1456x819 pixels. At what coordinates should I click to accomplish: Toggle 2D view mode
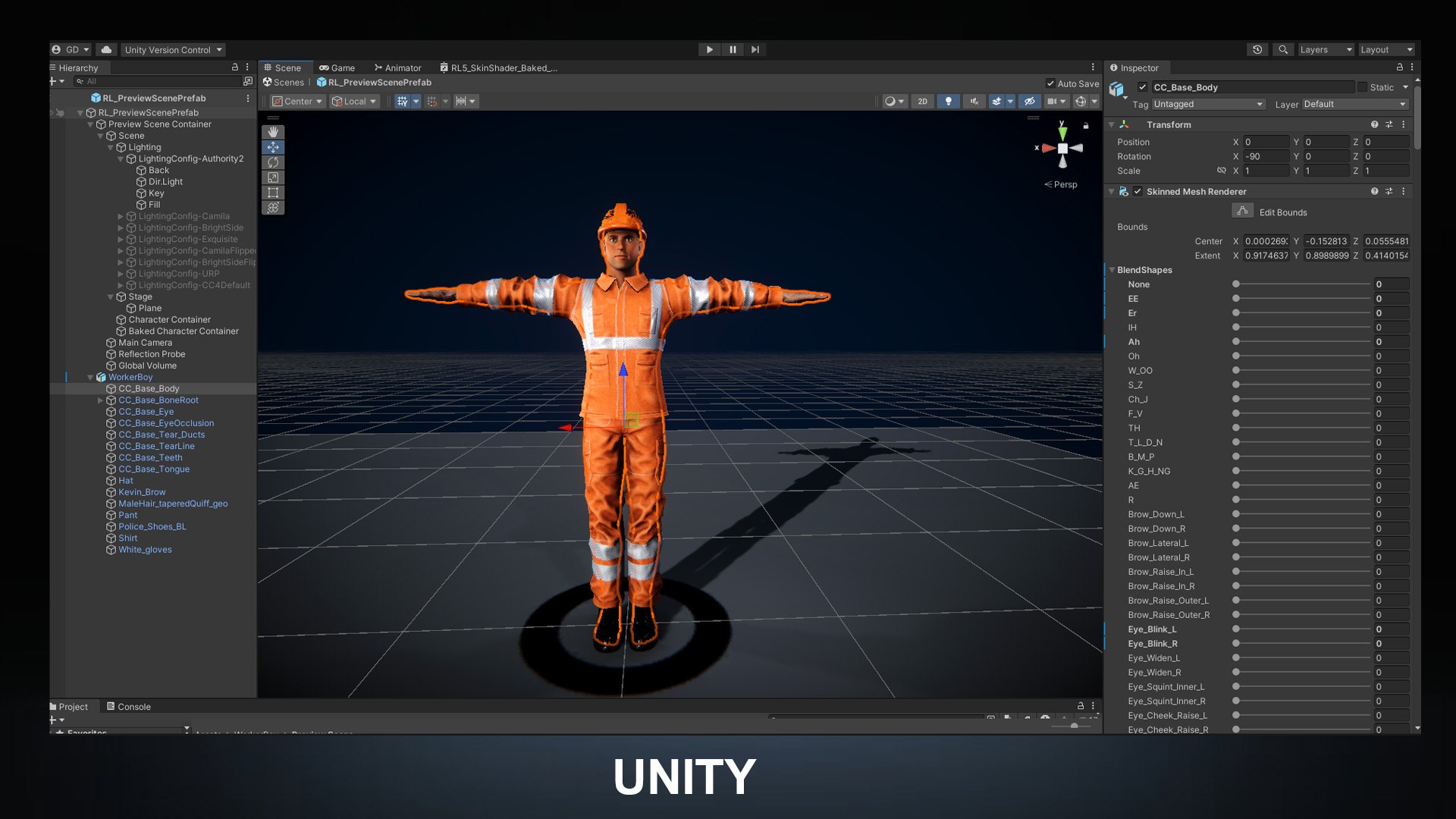(922, 101)
